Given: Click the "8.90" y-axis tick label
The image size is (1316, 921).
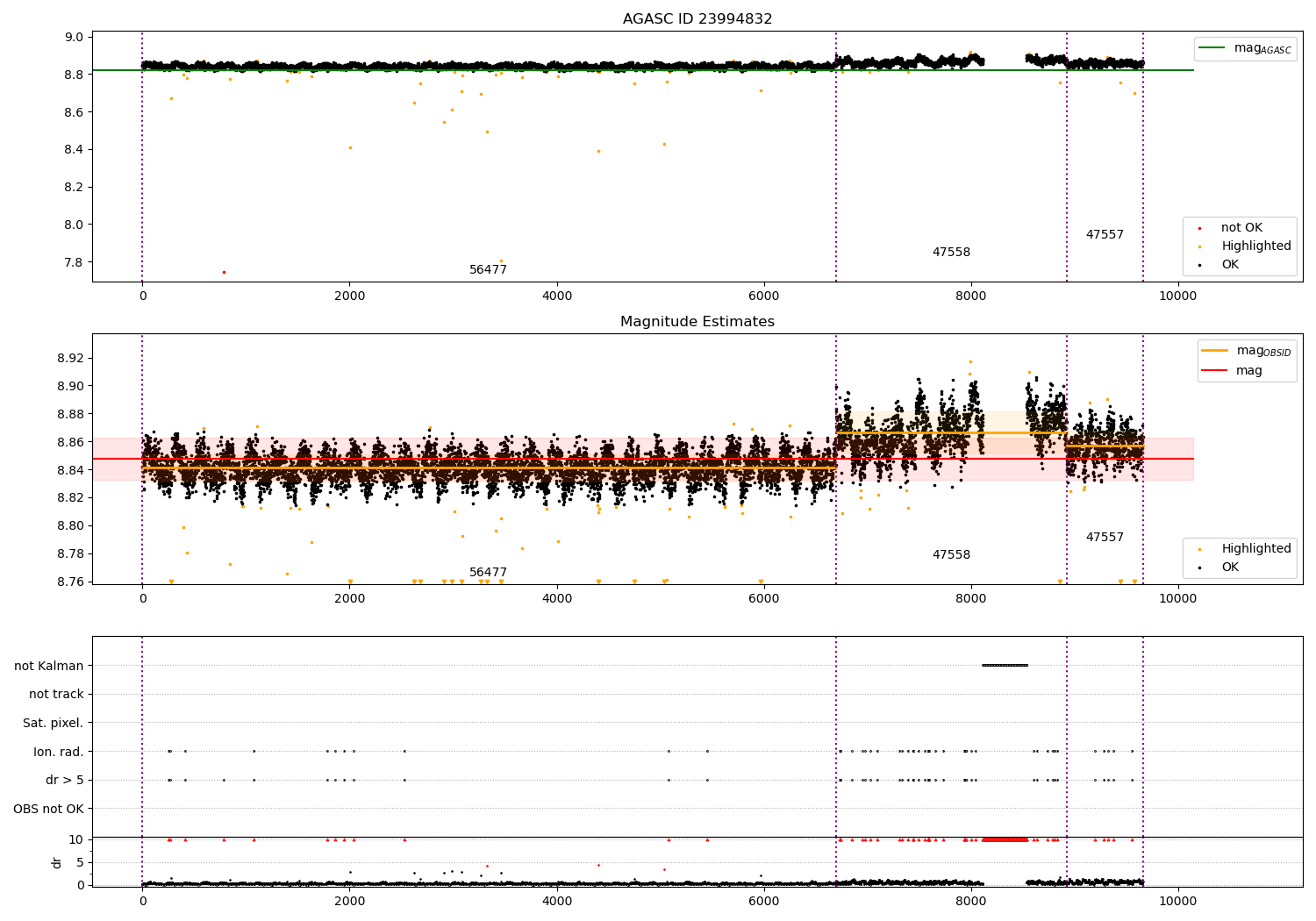Looking at the screenshot, I should coord(70,387).
